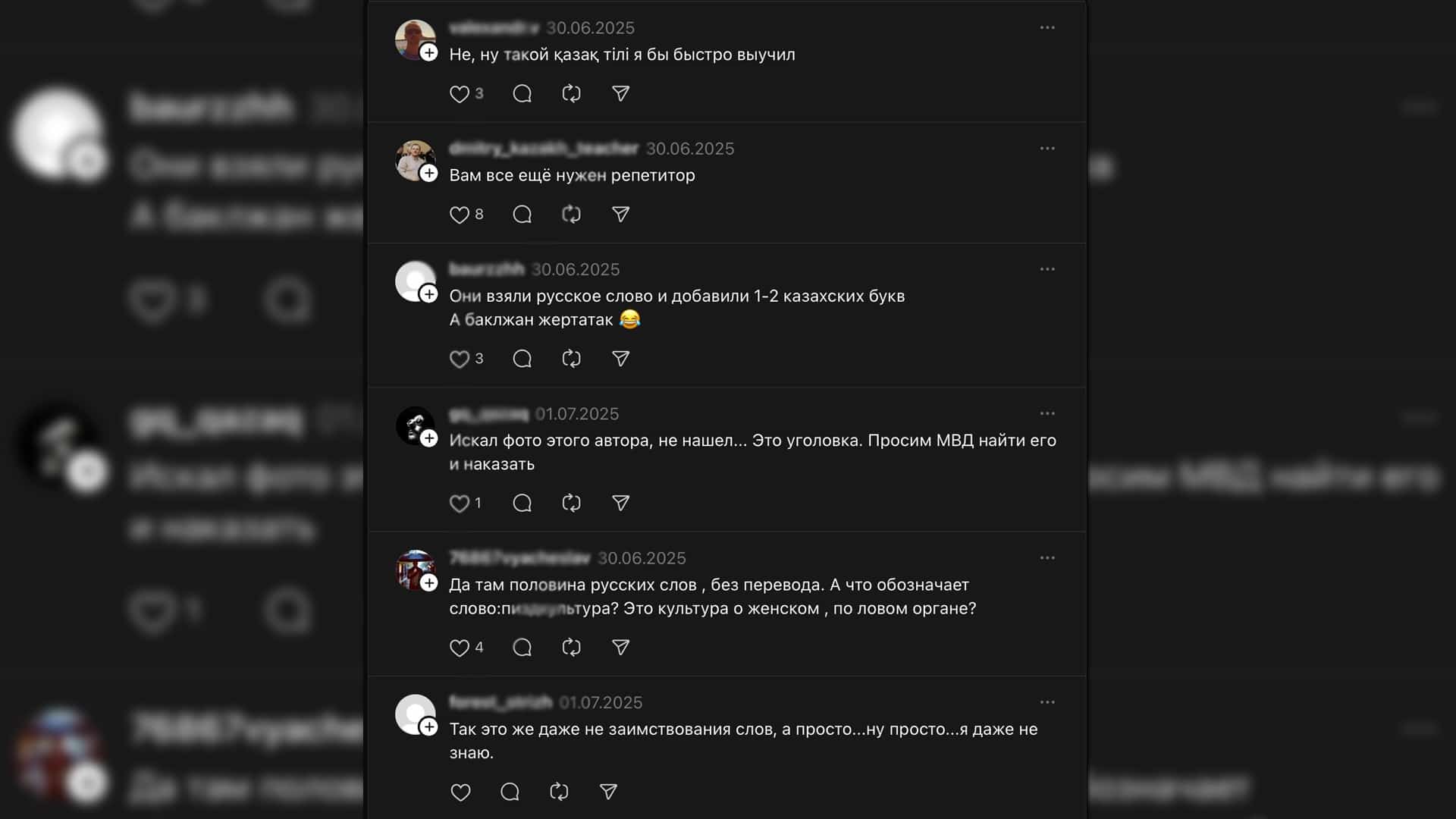This screenshot has height=819, width=1456.
Task: Share the comment about МВД
Action: coord(620,503)
